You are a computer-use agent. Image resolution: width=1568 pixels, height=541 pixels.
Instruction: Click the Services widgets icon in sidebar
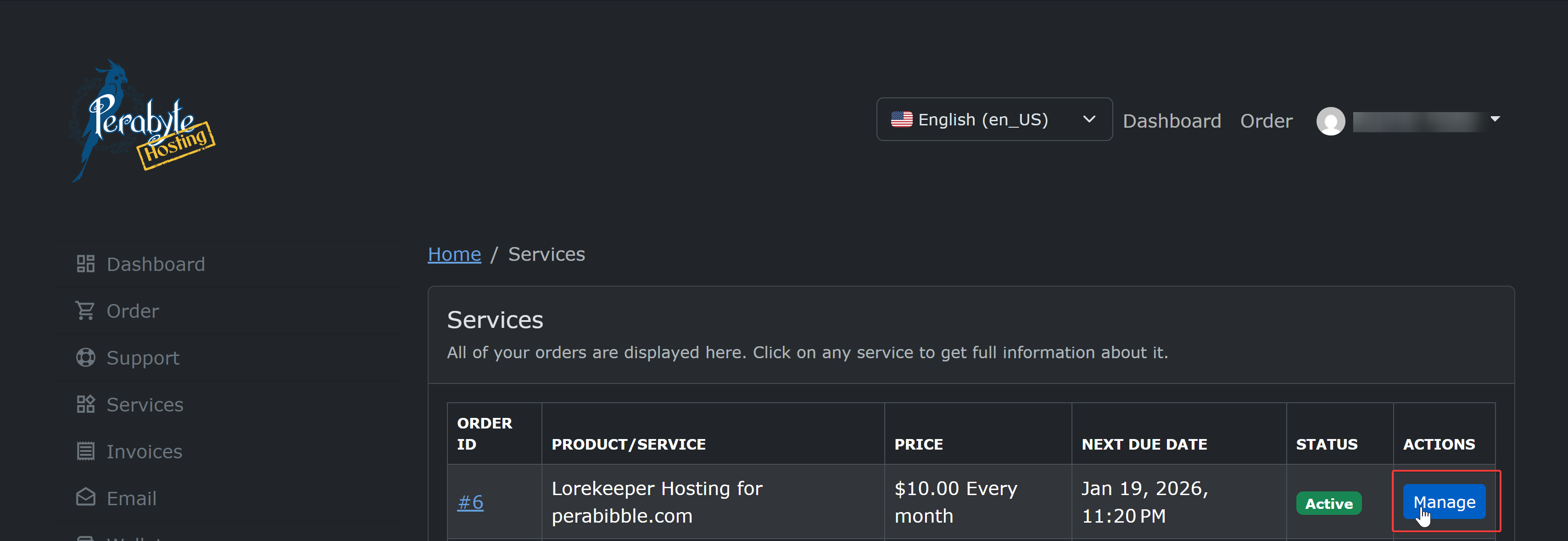86,405
